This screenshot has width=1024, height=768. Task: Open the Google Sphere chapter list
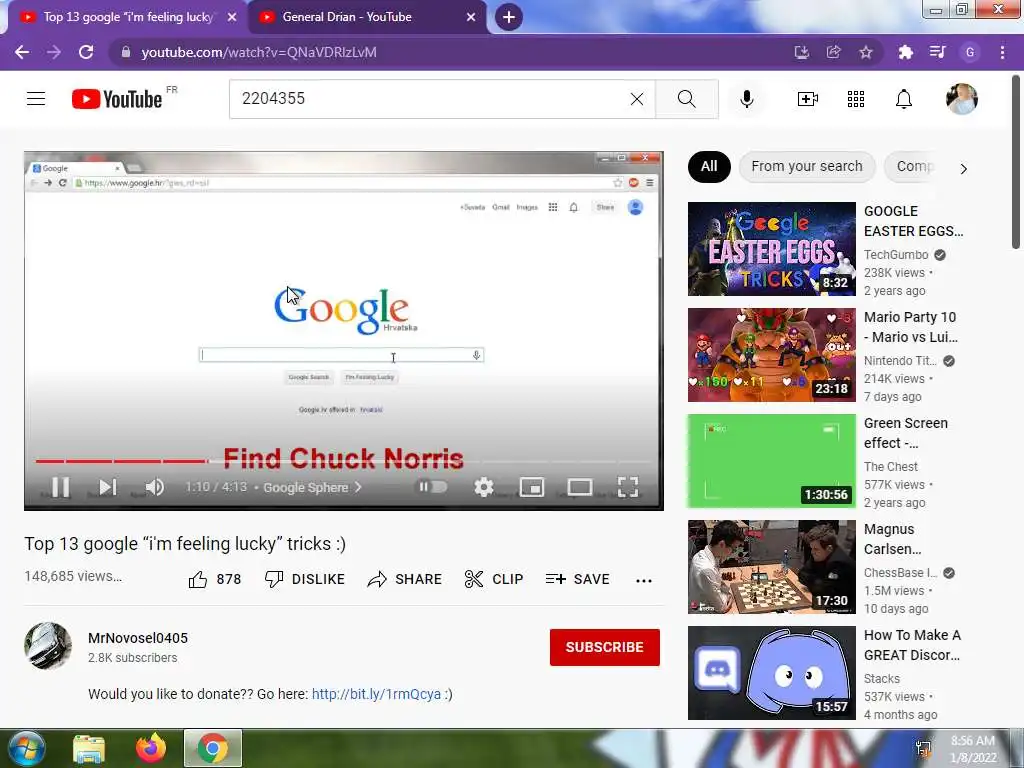coord(312,487)
